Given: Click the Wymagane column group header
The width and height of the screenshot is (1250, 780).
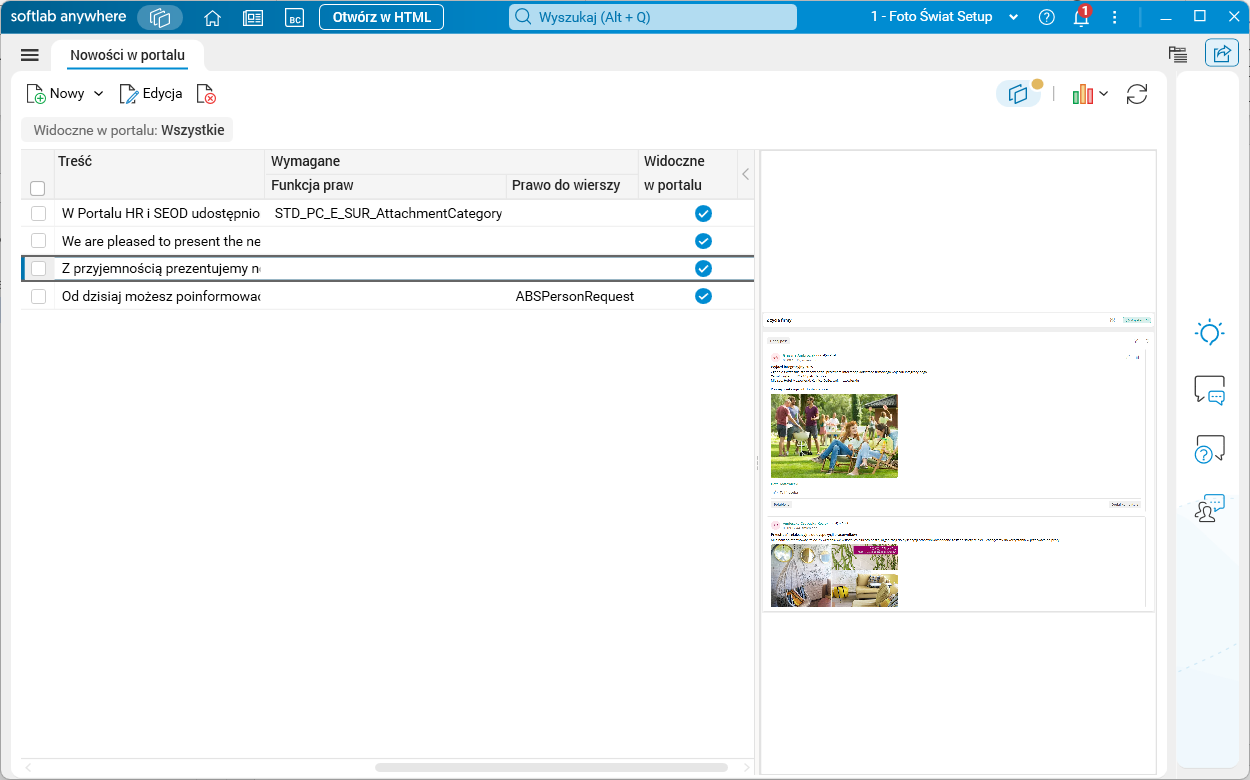Looking at the screenshot, I should click(452, 161).
